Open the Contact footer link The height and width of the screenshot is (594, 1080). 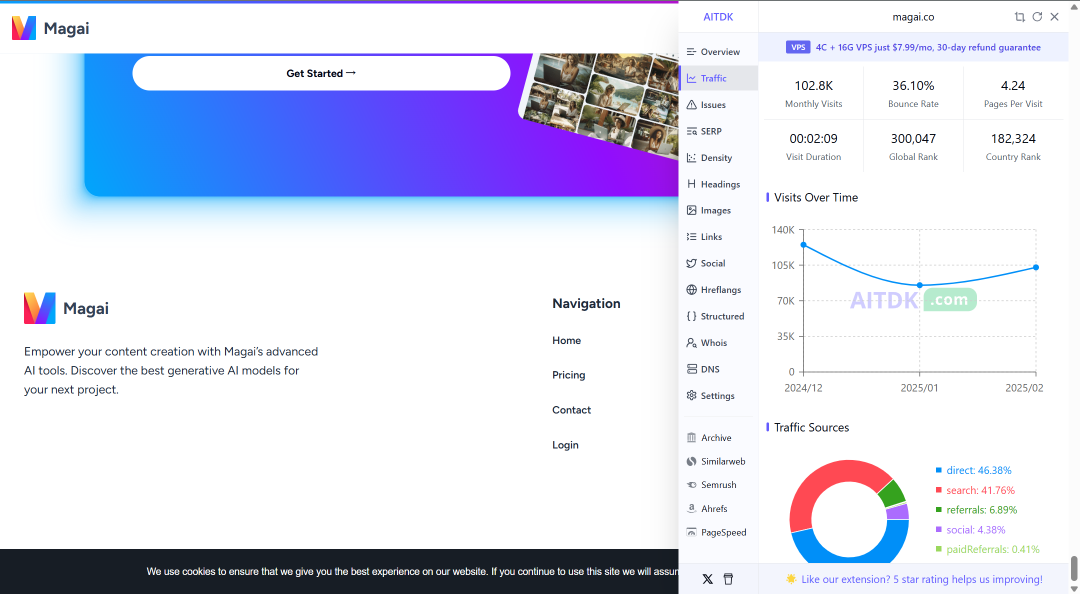coord(571,410)
